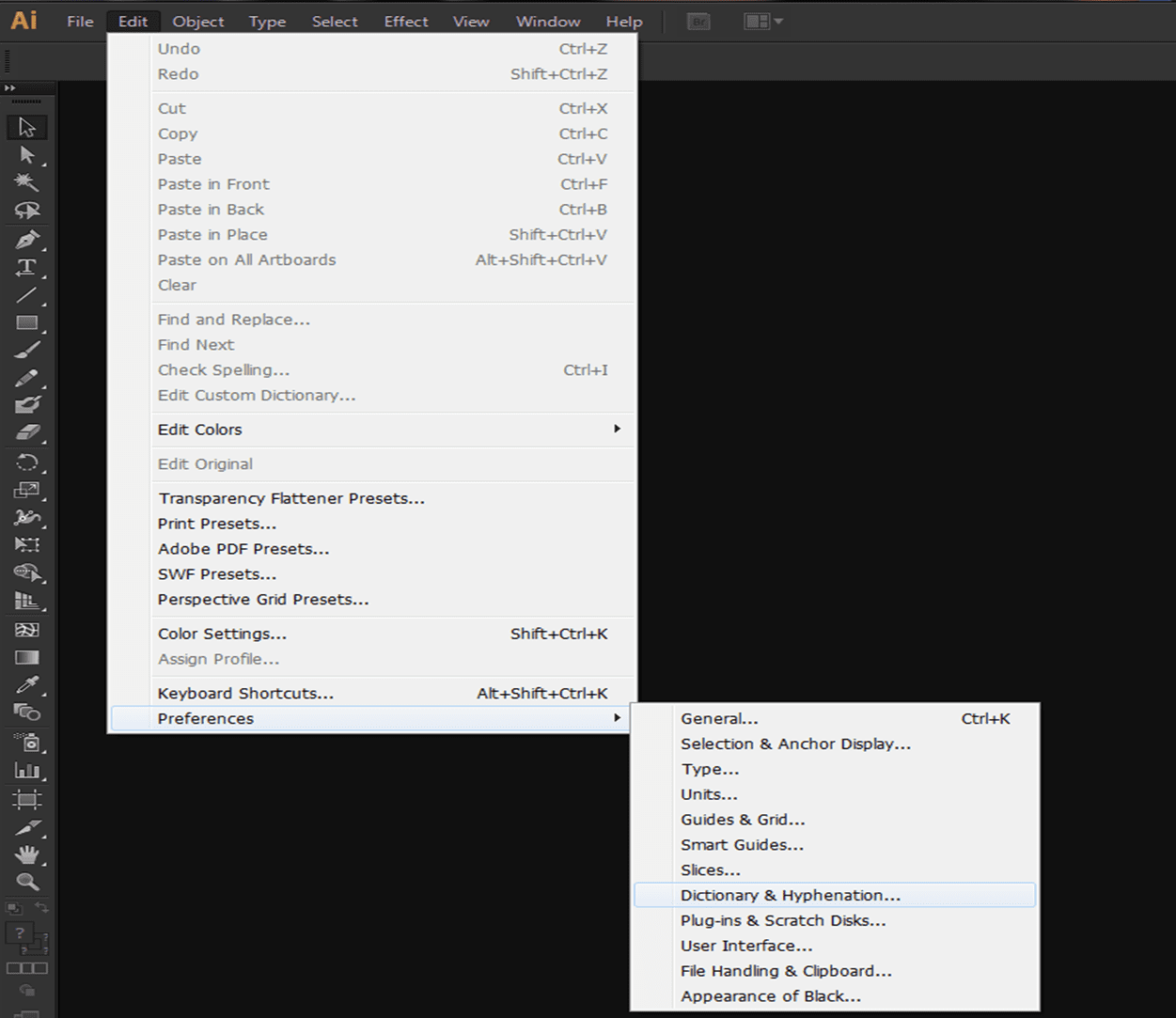This screenshot has height=1018, width=1176.
Task: Select the Direct Selection tool
Action: coord(27,155)
